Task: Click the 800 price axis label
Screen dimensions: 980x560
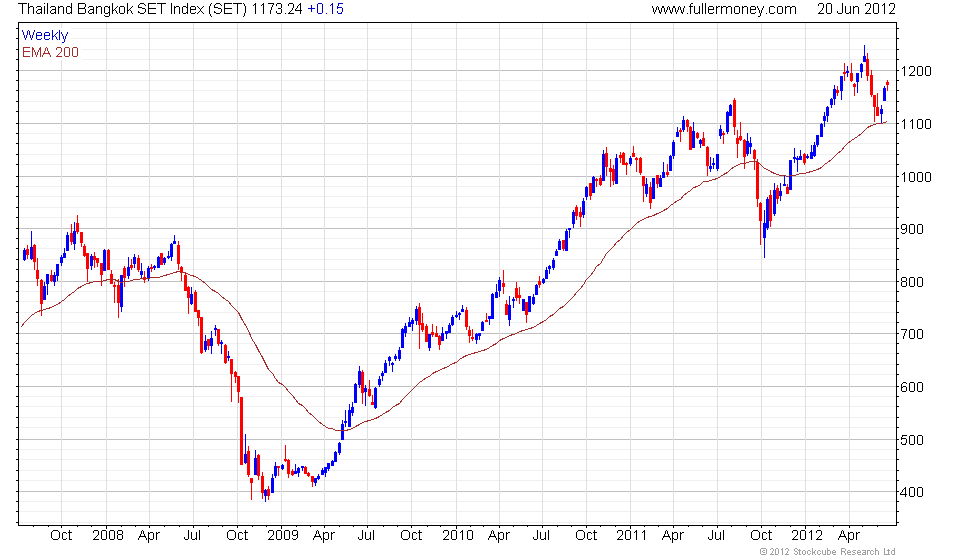Action: [912, 282]
